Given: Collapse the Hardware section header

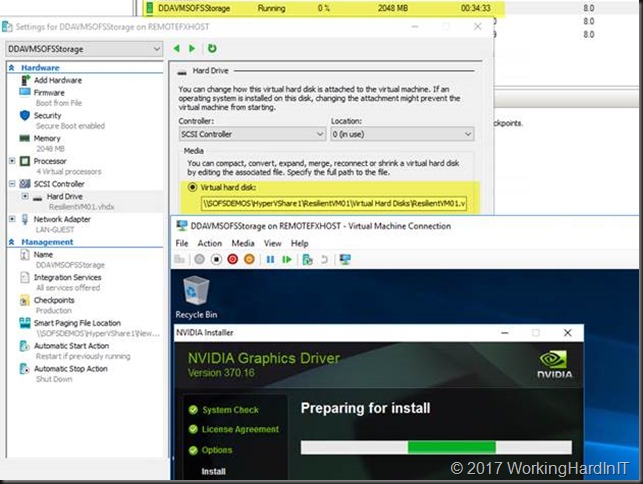Looking at the screenshot, I should click(x=11, y=68).
